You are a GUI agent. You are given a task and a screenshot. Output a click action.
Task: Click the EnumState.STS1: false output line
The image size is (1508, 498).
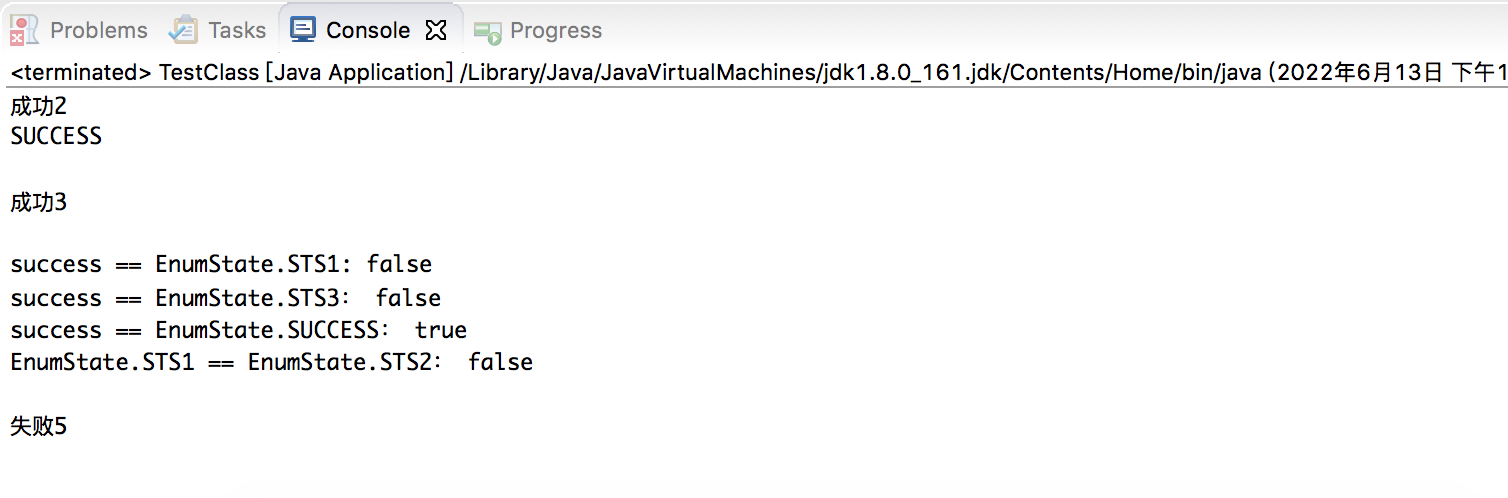pos(221,265)
